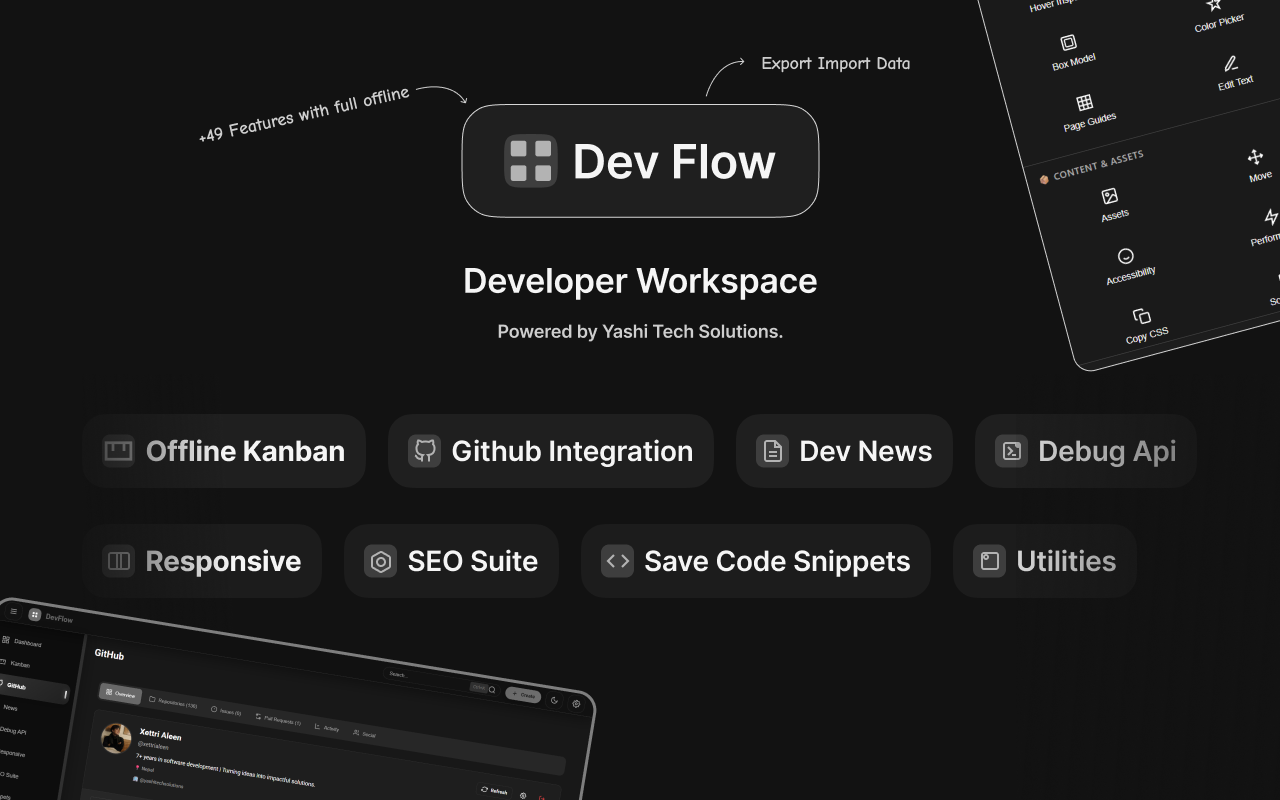1280x800 pixels.
Task: Click the Export Import Data label
Action: tap(836, 63)
